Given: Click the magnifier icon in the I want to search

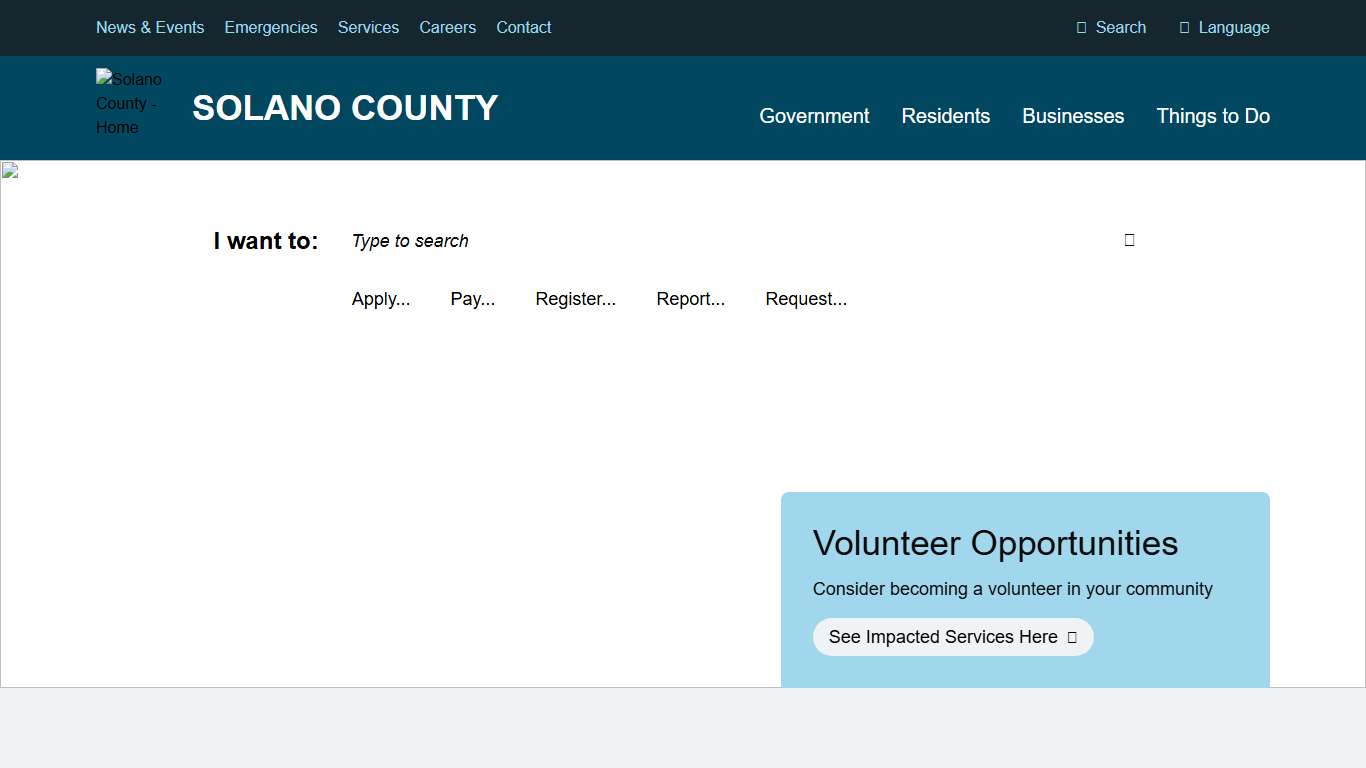Looking at the screenshot, I should pos(1129,240).
